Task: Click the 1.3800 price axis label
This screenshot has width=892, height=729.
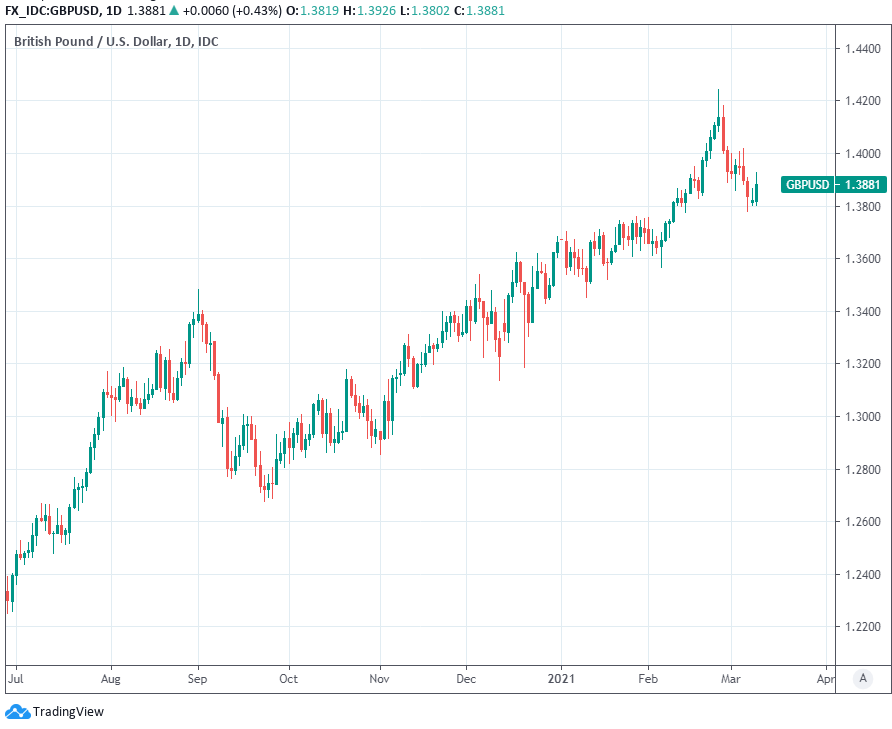Action: tap(862, 207)
